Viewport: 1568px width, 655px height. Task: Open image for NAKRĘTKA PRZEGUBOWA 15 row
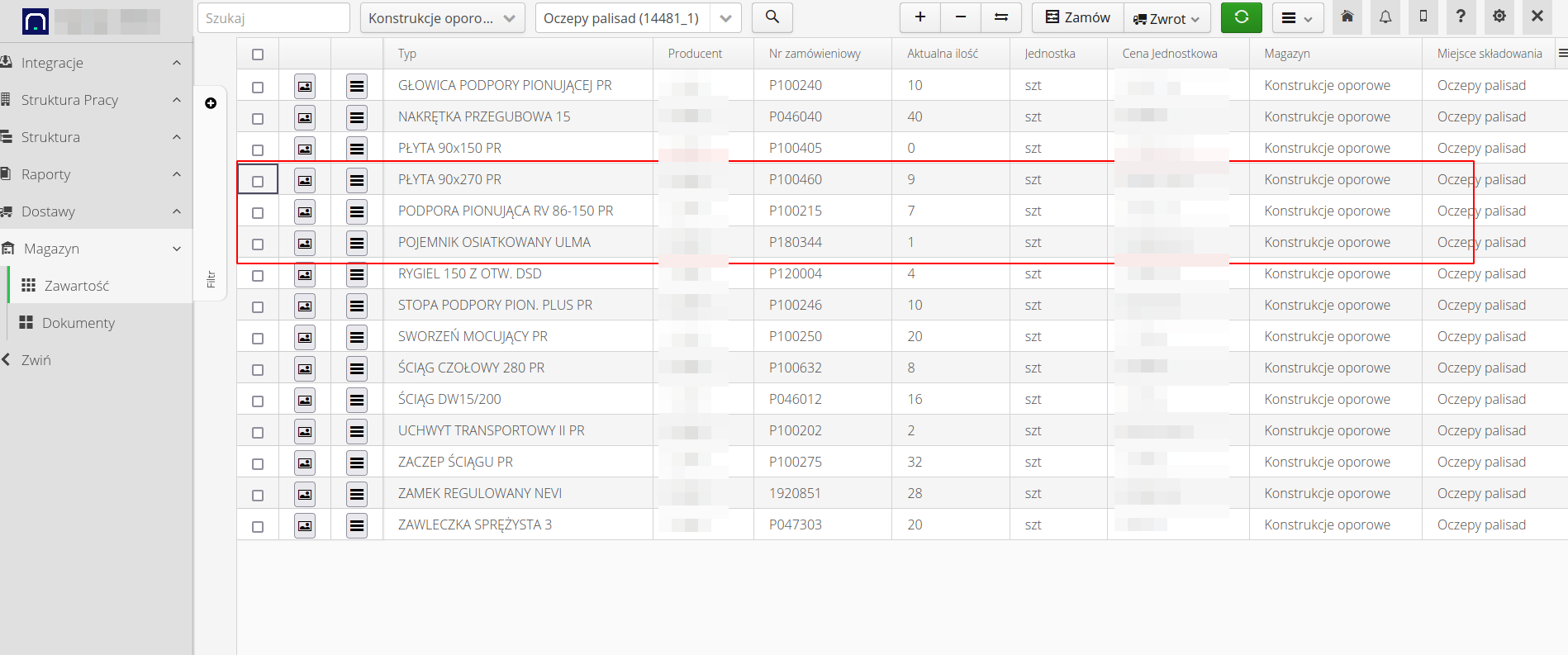pyautogui.click(x=305, y=117)
